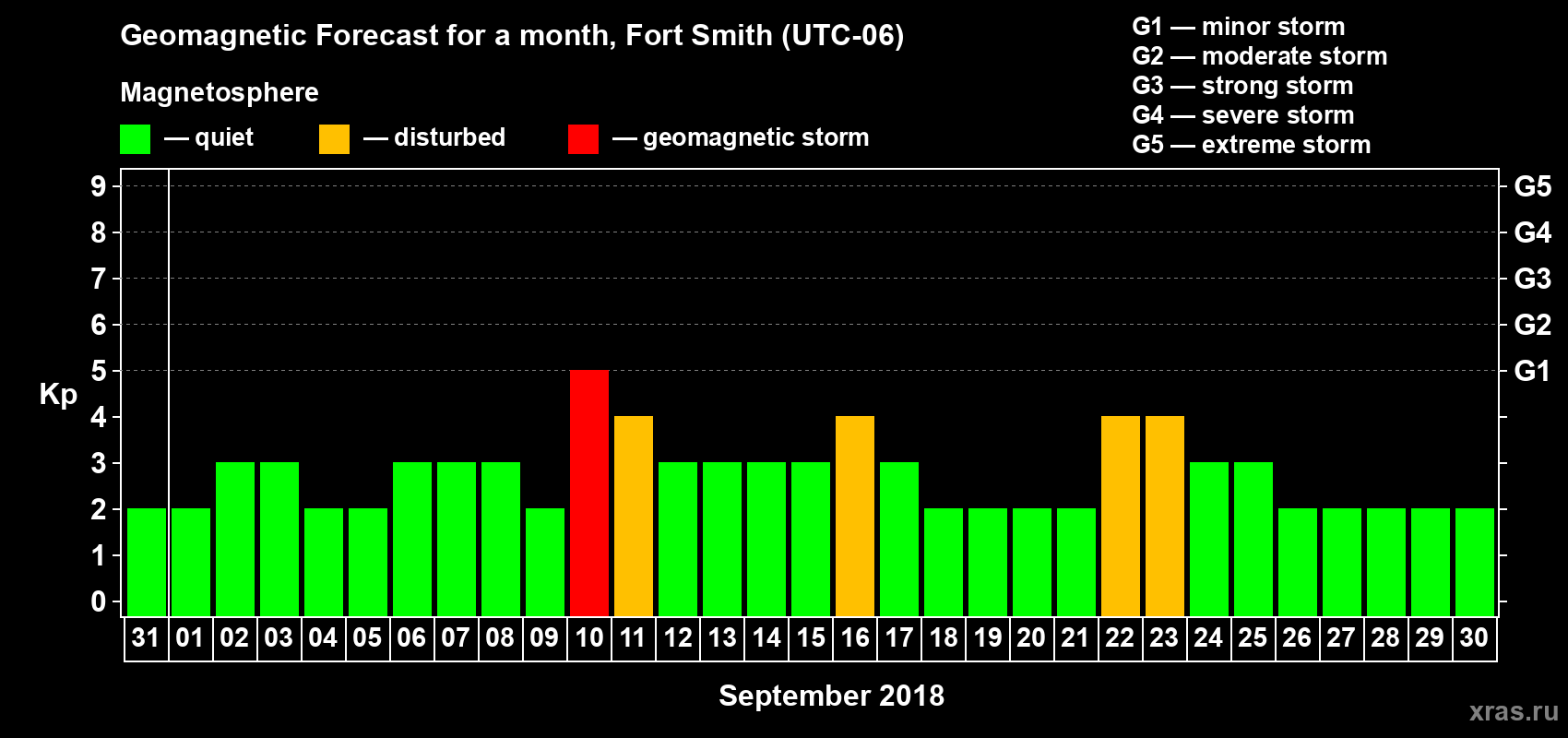Click the G5 right axis label
The height and width of the screenshot is (738, 1568).
[1533, 186]
